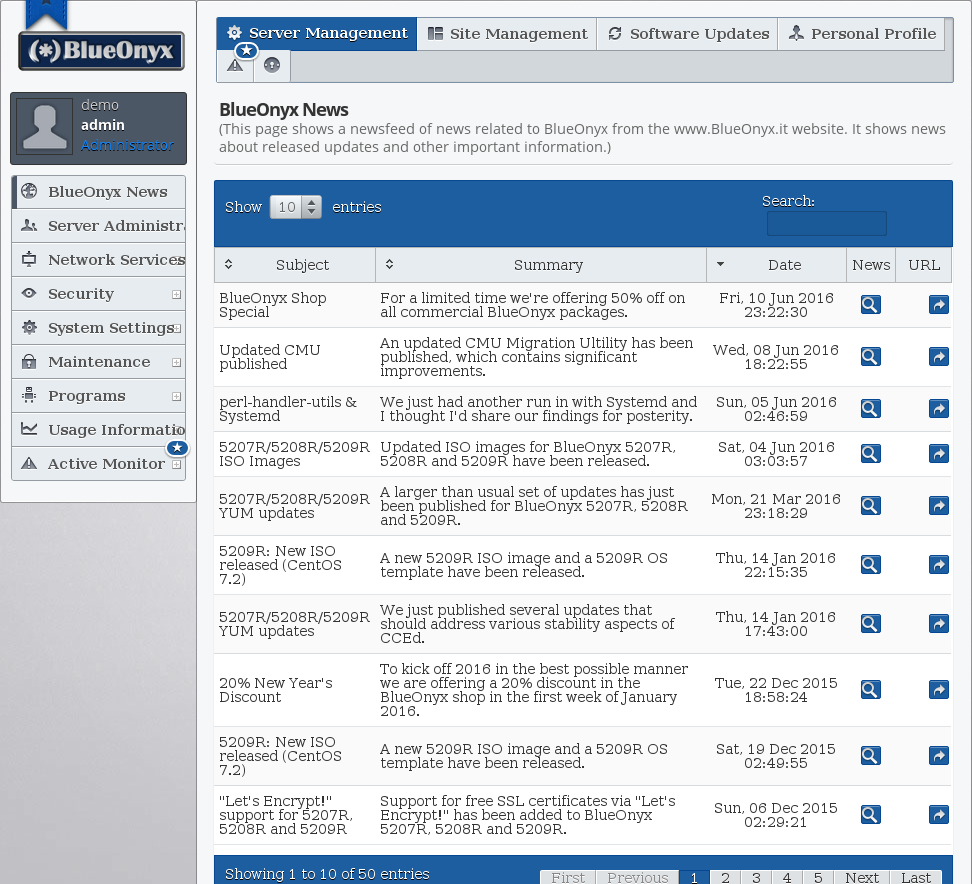Open news magnifier for BlueOnyx Shop Special

870,305
